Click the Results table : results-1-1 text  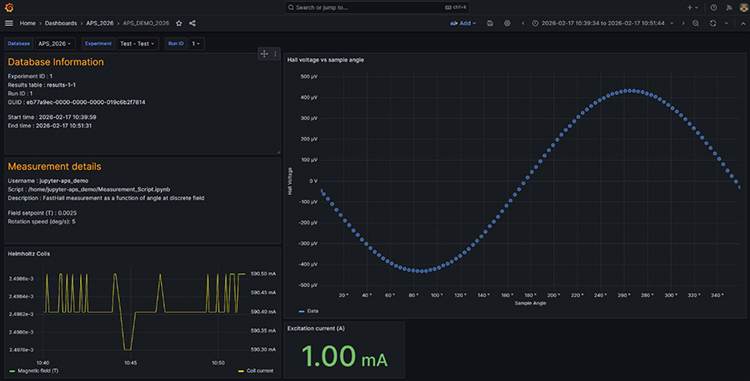tap(42, 85)
